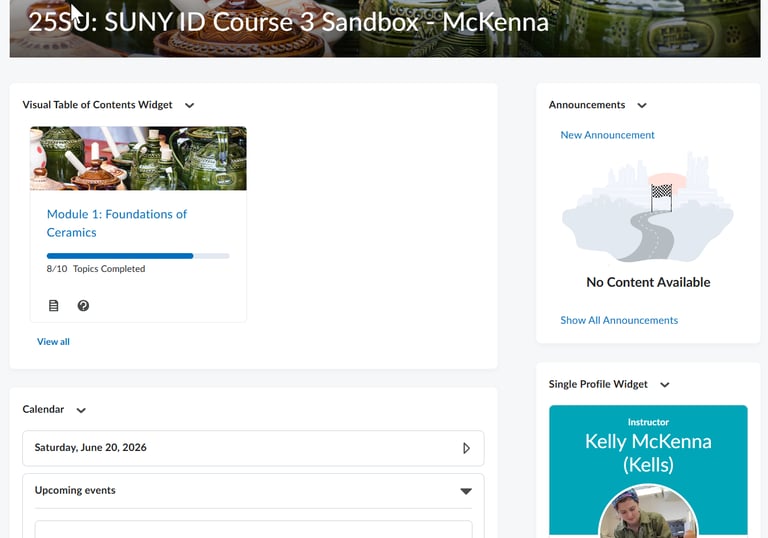Click Kelly McKenna instructor profile photo
768x538 pixels.
coord(648,512)
